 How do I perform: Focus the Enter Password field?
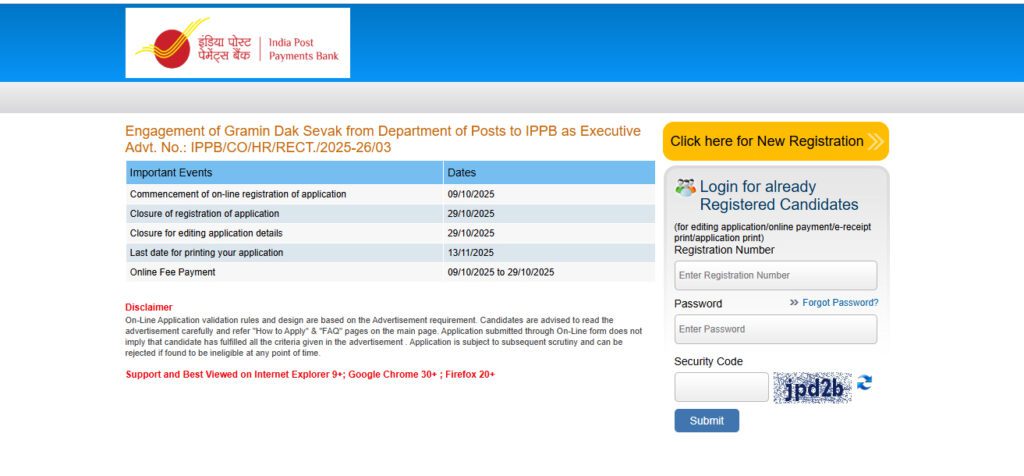[x=775, y=329]
